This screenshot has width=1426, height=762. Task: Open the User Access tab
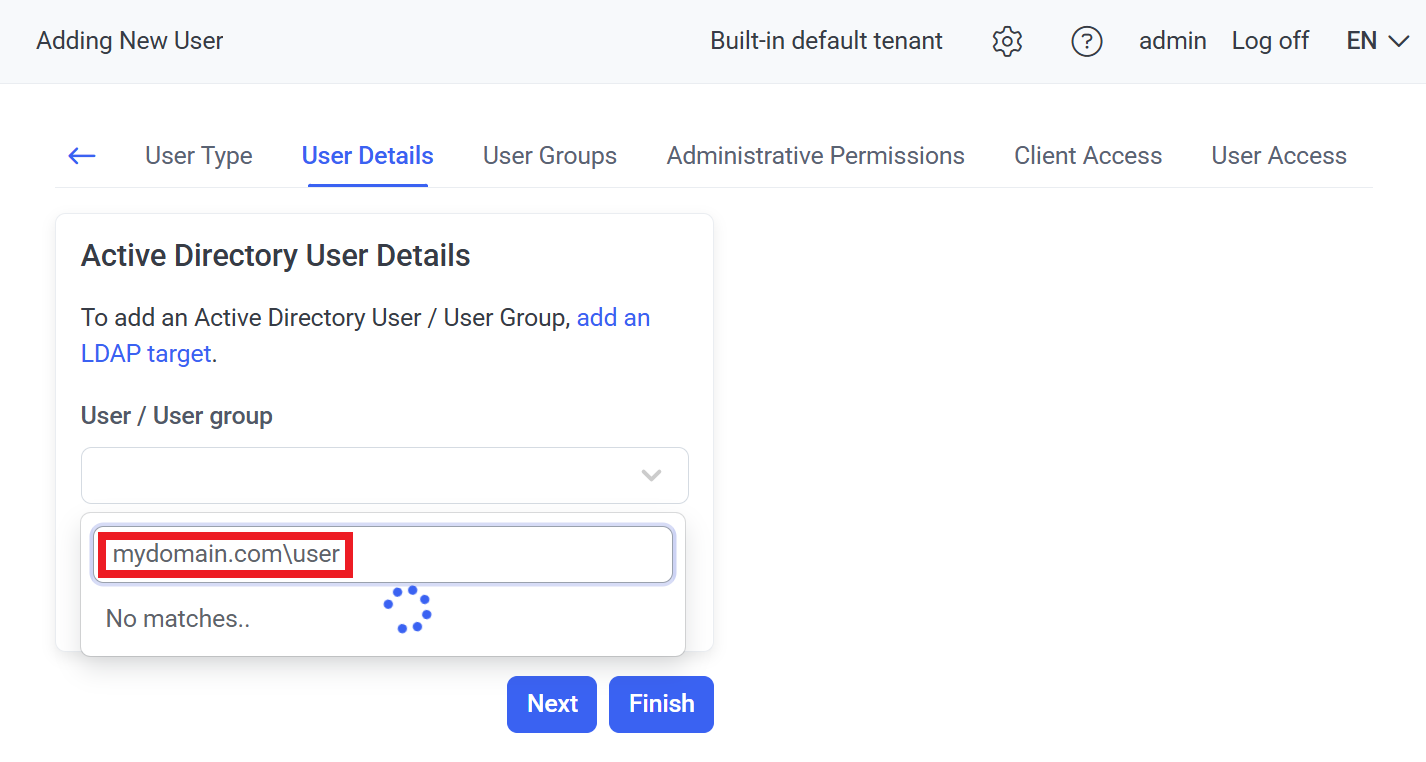click(x=1278, y=156)
